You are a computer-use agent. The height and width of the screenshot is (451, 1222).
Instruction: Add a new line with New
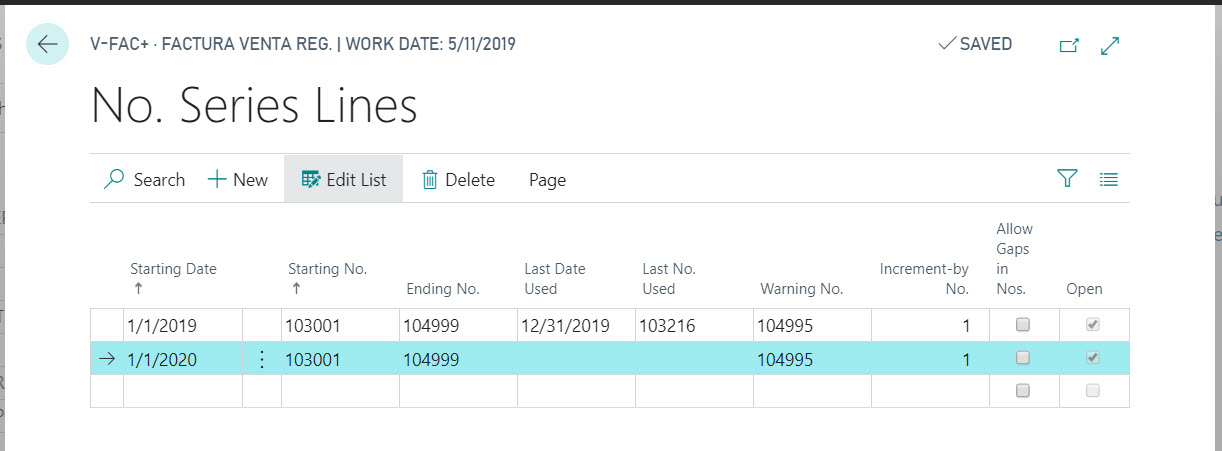point(238,180)
